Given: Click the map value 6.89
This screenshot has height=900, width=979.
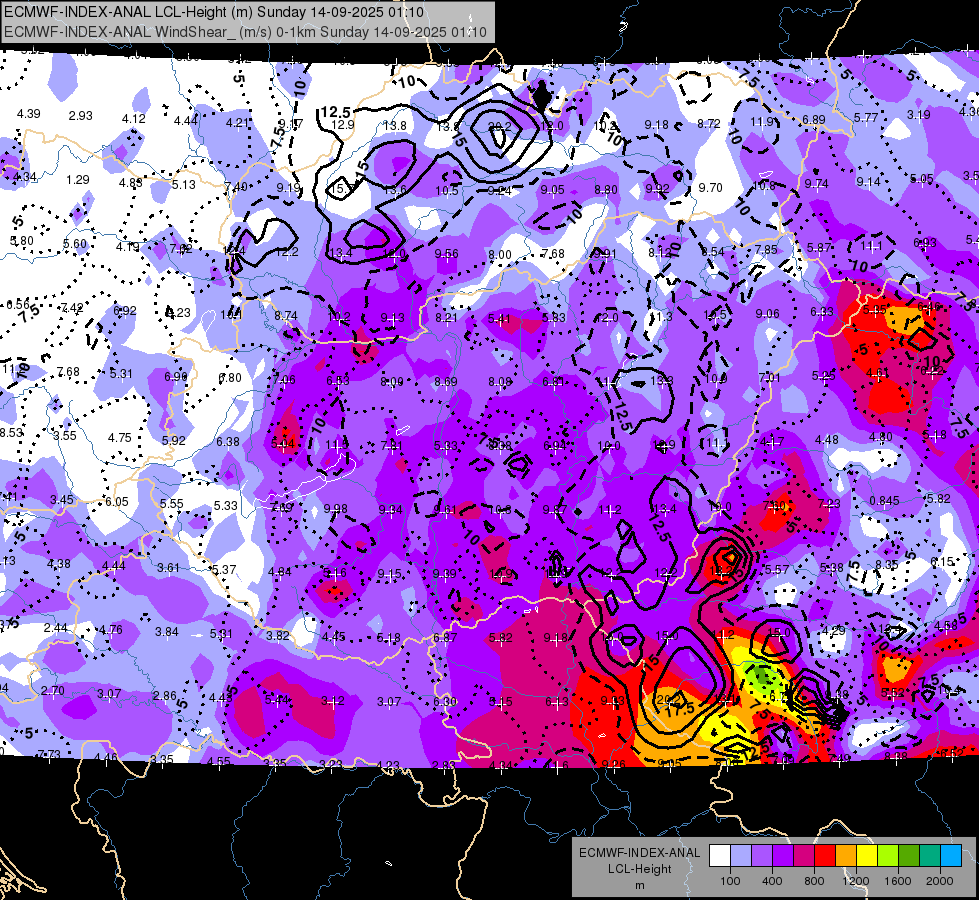Looking at the screenshot, I should [814, 119].
